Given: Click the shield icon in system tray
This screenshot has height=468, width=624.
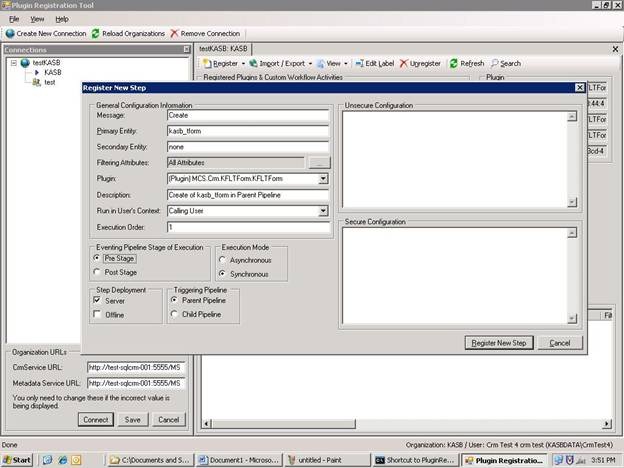Looking at the screenshot, I should click(570, 460).
